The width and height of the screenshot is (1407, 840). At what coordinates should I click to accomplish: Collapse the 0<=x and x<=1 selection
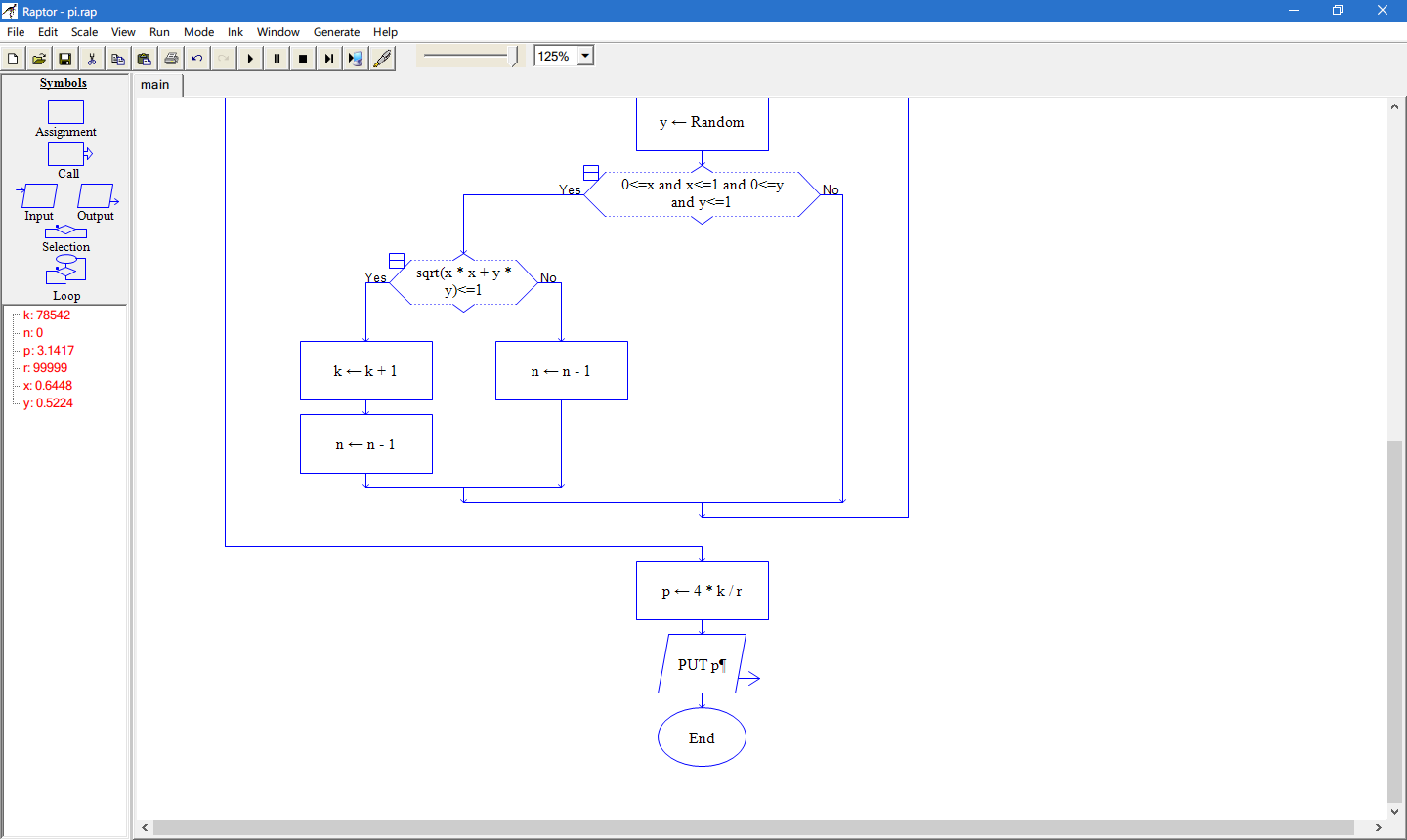click(x=591, y=173)
